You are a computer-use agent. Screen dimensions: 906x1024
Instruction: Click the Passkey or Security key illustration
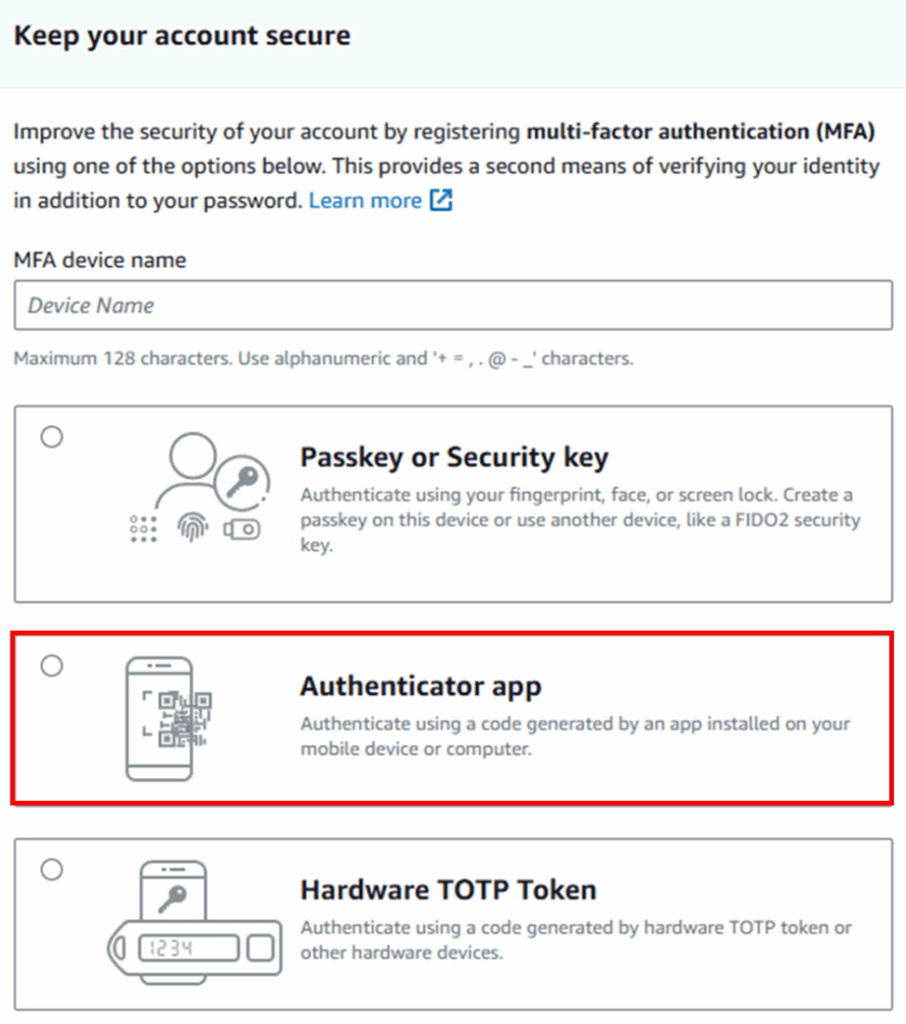(200, 488)
